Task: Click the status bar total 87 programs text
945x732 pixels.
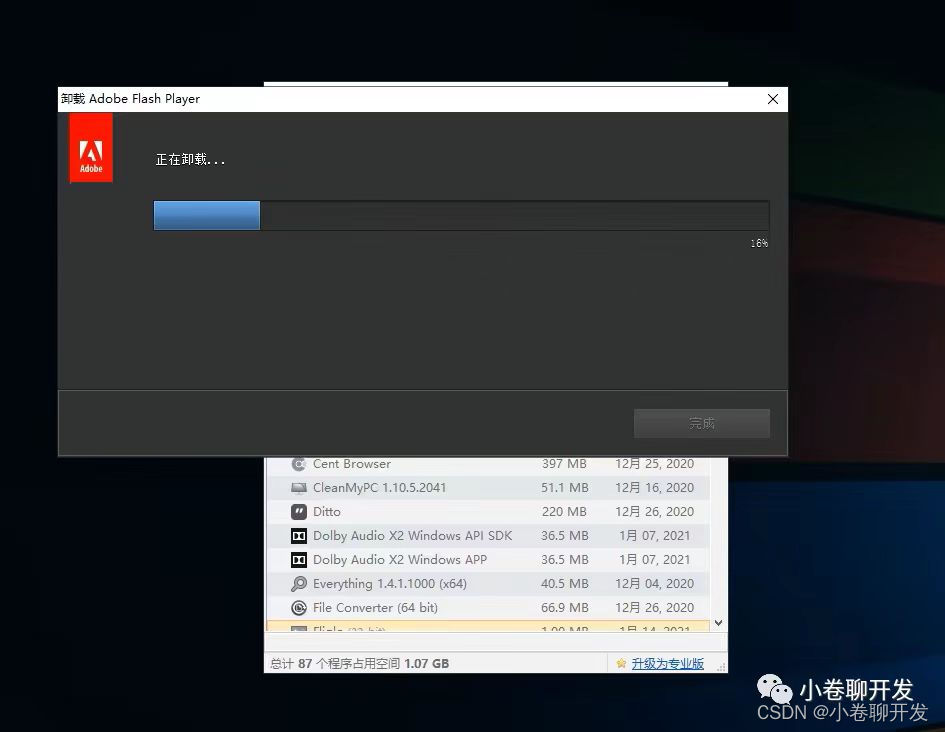Action: pyautogui.click(x=359, y=664)
